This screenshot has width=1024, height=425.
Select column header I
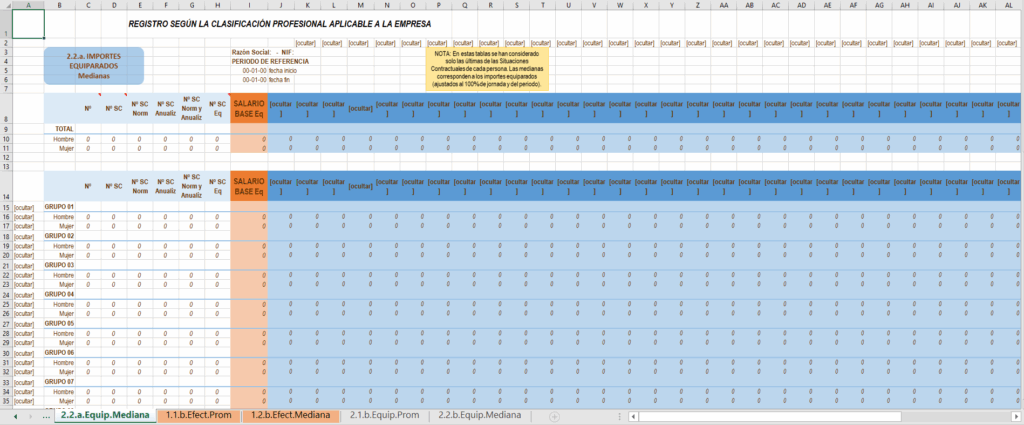click(248, 5)
